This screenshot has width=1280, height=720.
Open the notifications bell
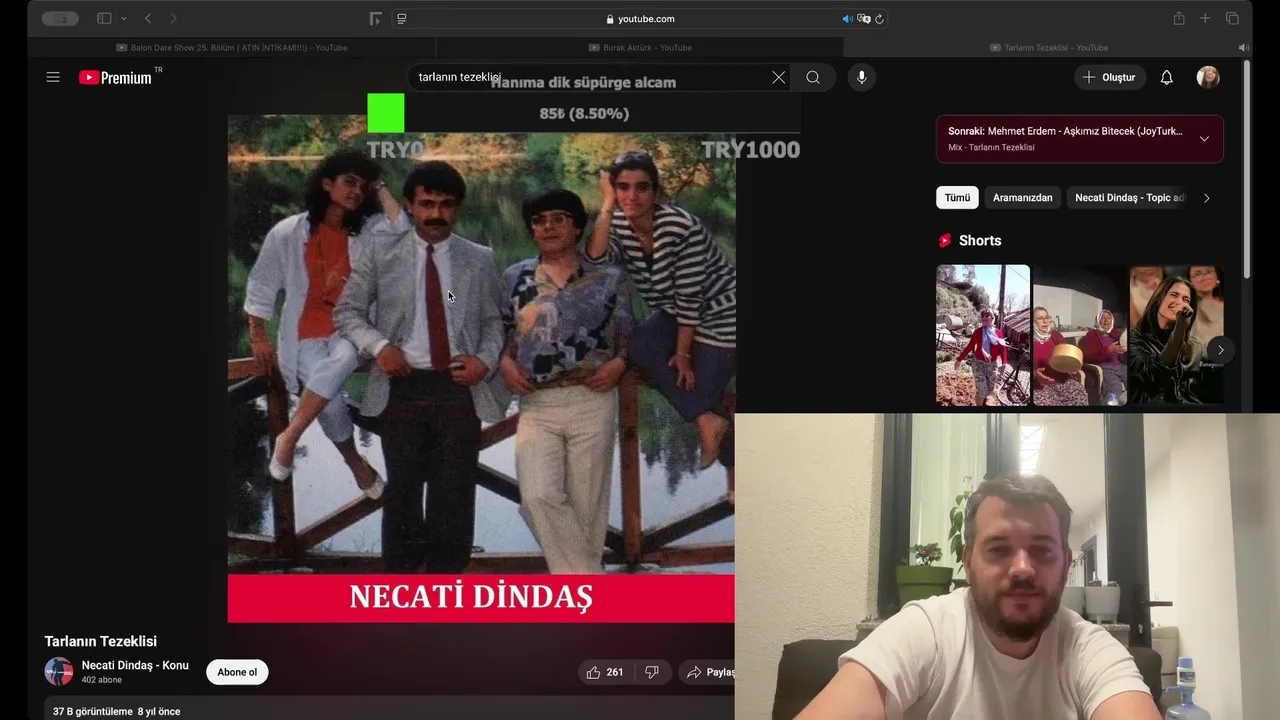pyautogui.click(x=1166, y=77)
